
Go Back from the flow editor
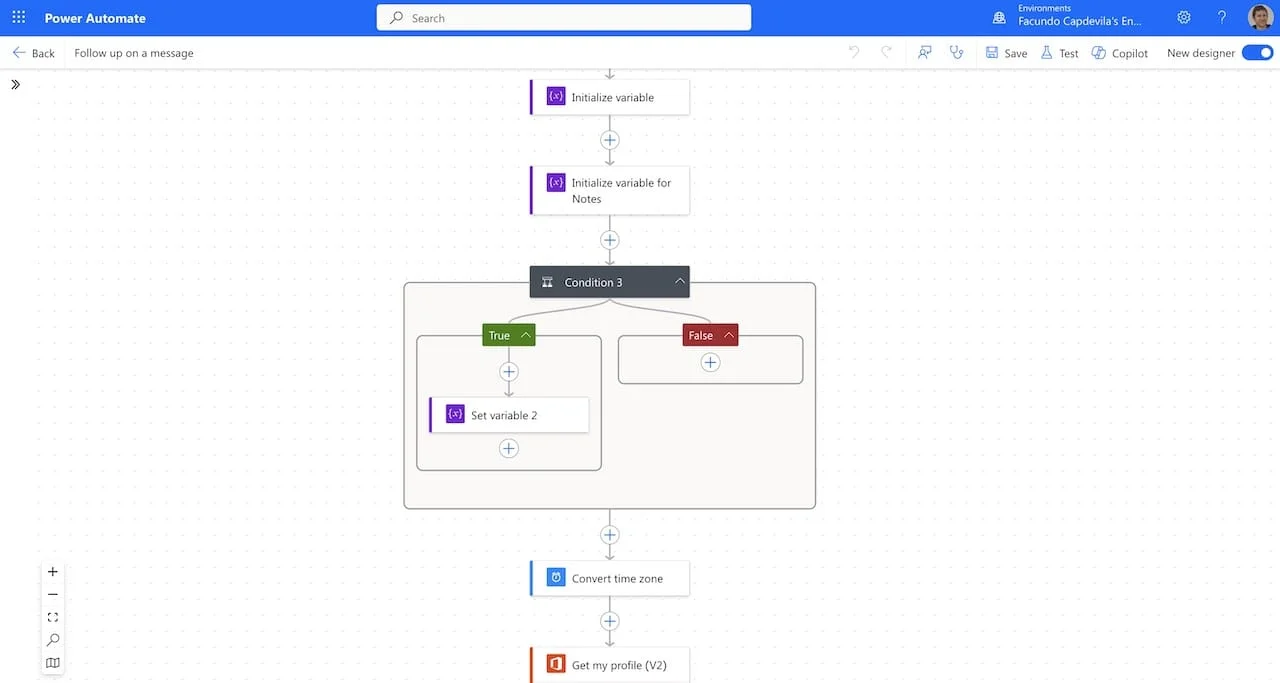(33, 53)
